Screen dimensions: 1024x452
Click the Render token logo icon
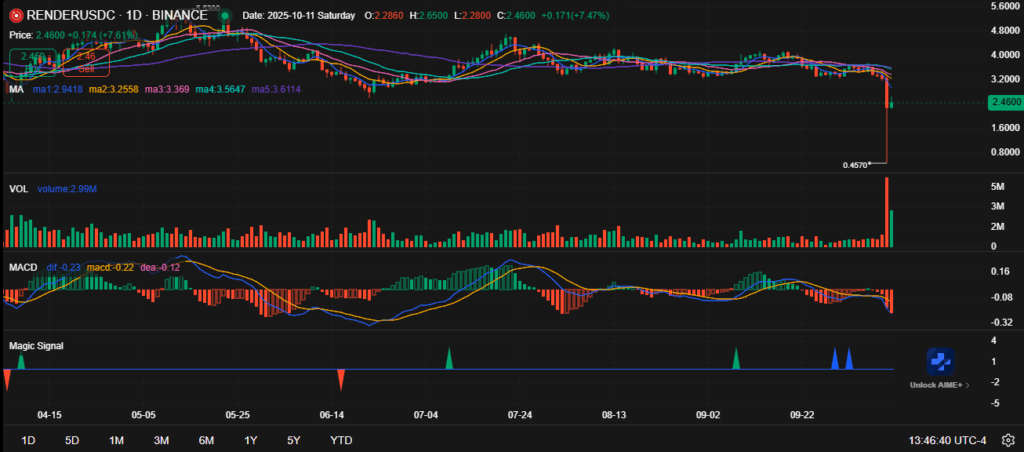tap(12, 16)
